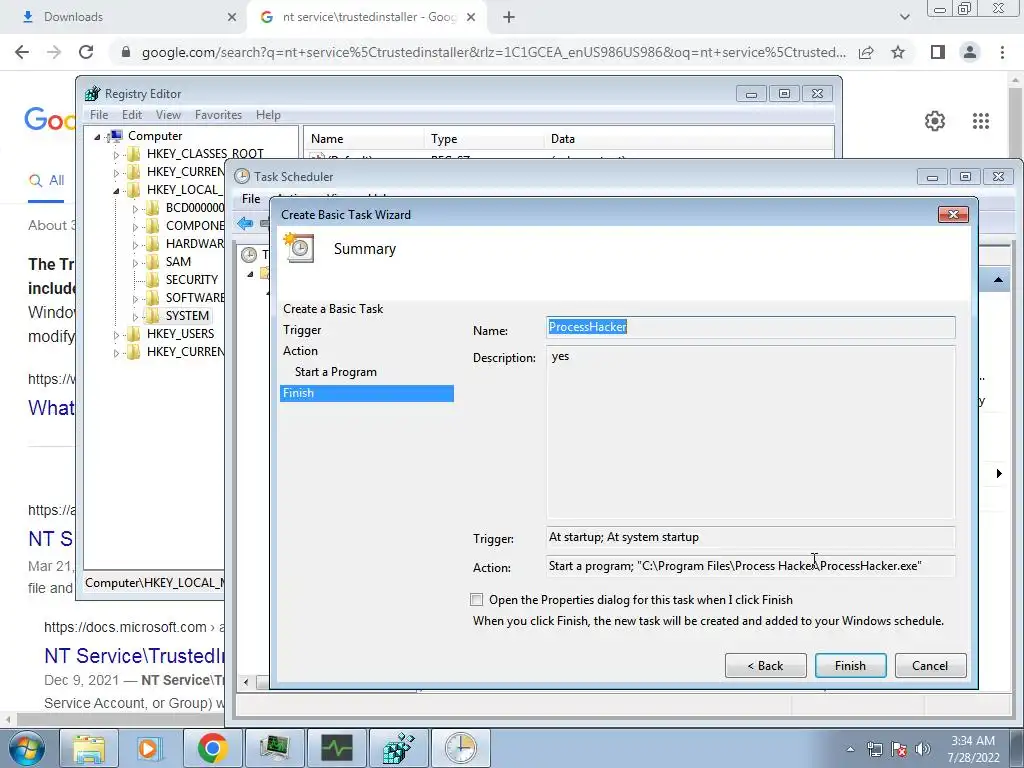Open Registry Editor Favorites menu
Screen dimensions: 1024x768
point(218,114)
